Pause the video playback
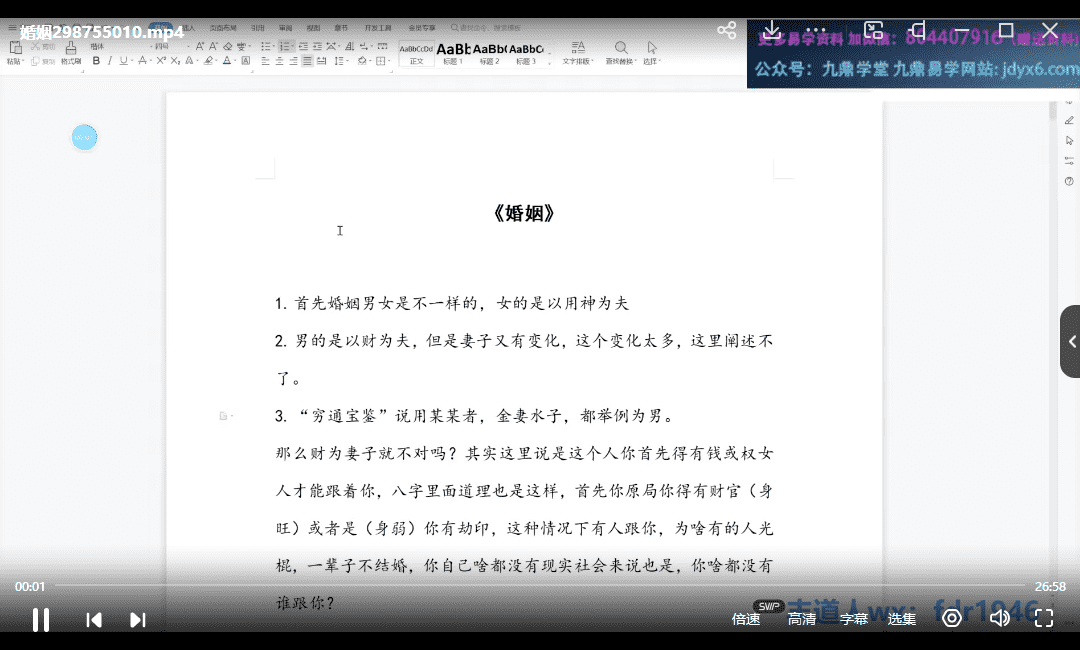The image size is (1080, 650). (x=41, y=619)
